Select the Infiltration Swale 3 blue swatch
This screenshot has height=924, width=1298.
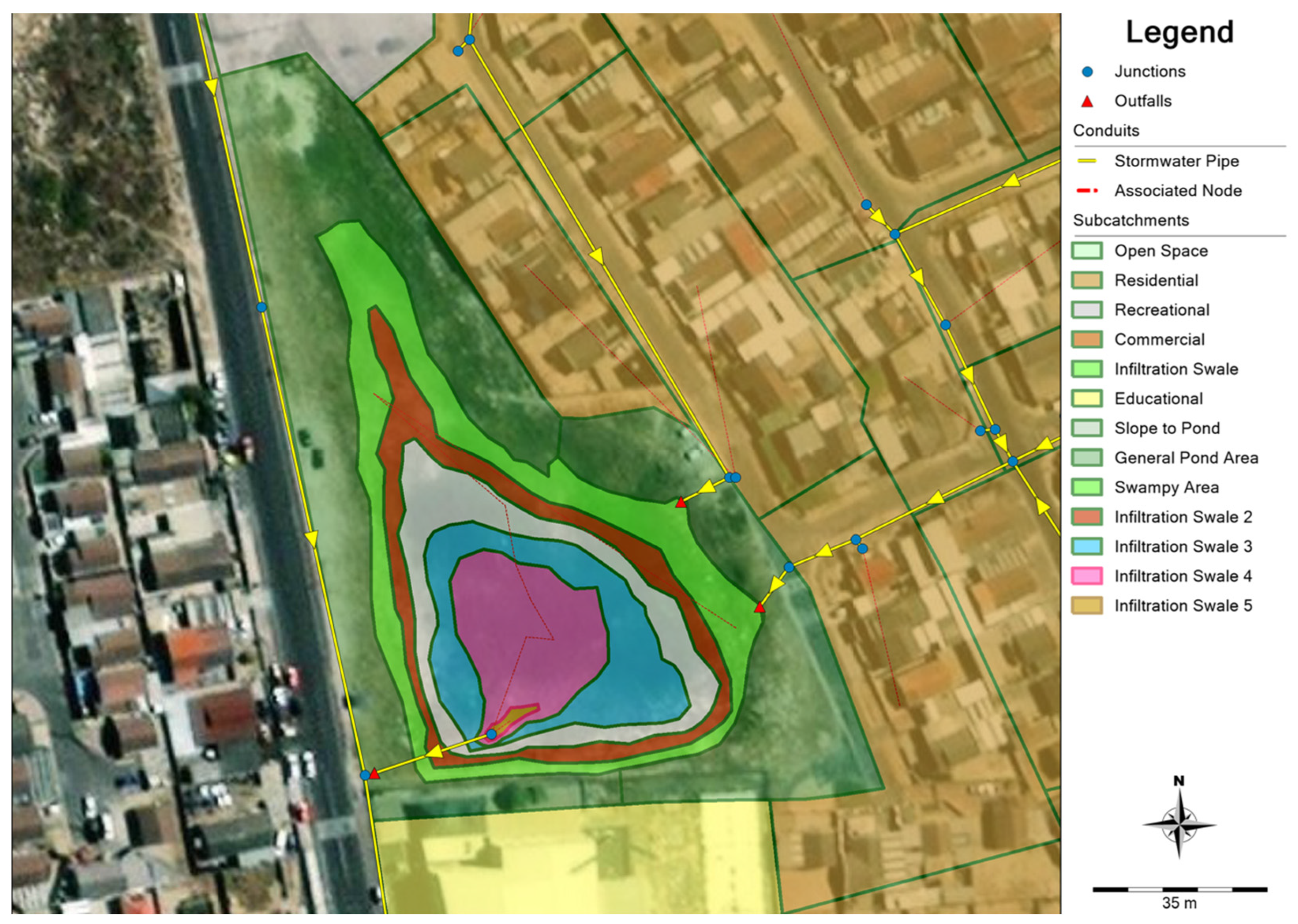(x=1087, y=547)
